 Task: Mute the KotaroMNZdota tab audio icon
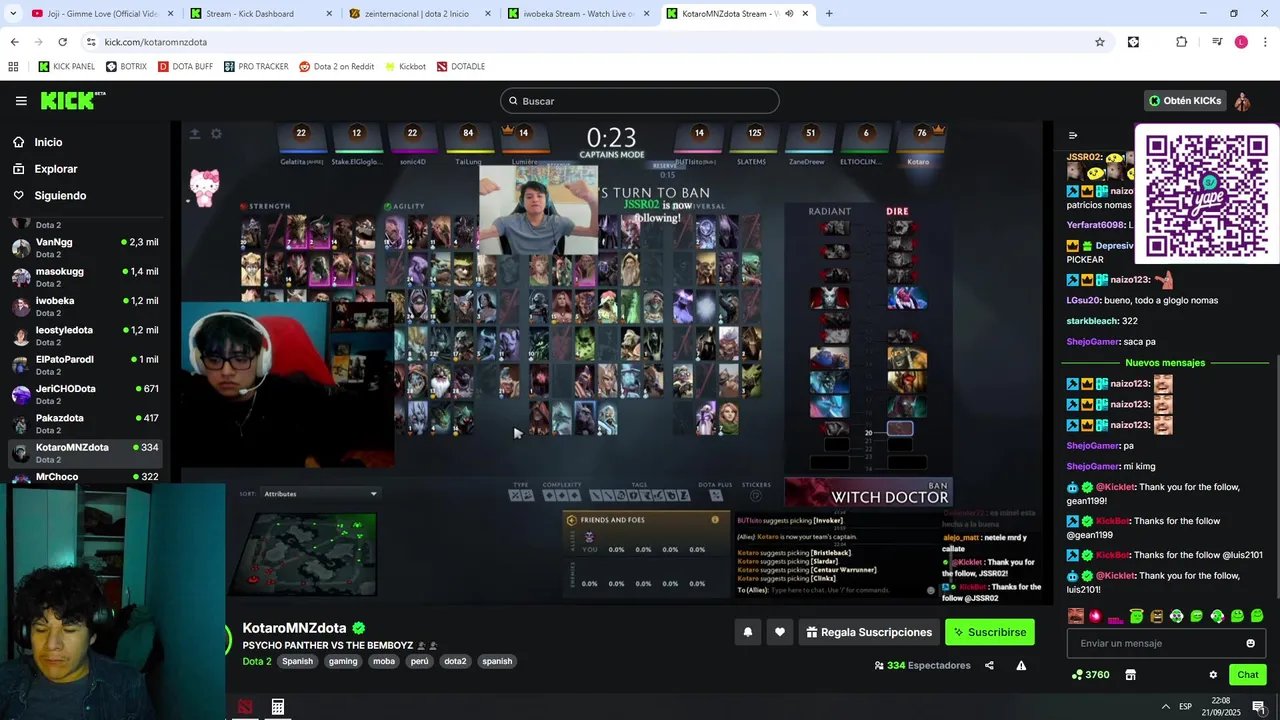pyautogui.click(x=789, y=14)
